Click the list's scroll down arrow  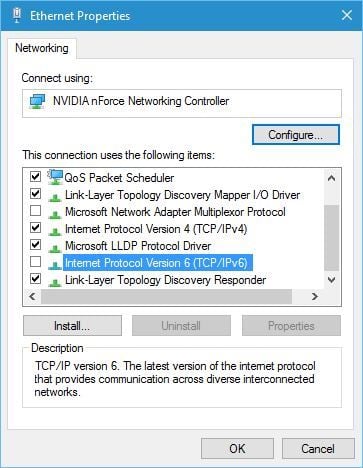click(331, 280)
